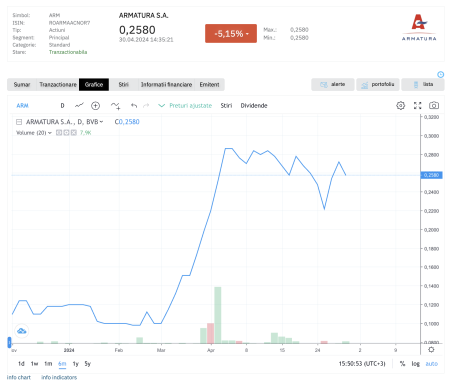Toggle log scale on chart
This screenshot has width=450, height=386.
[415, 364]
